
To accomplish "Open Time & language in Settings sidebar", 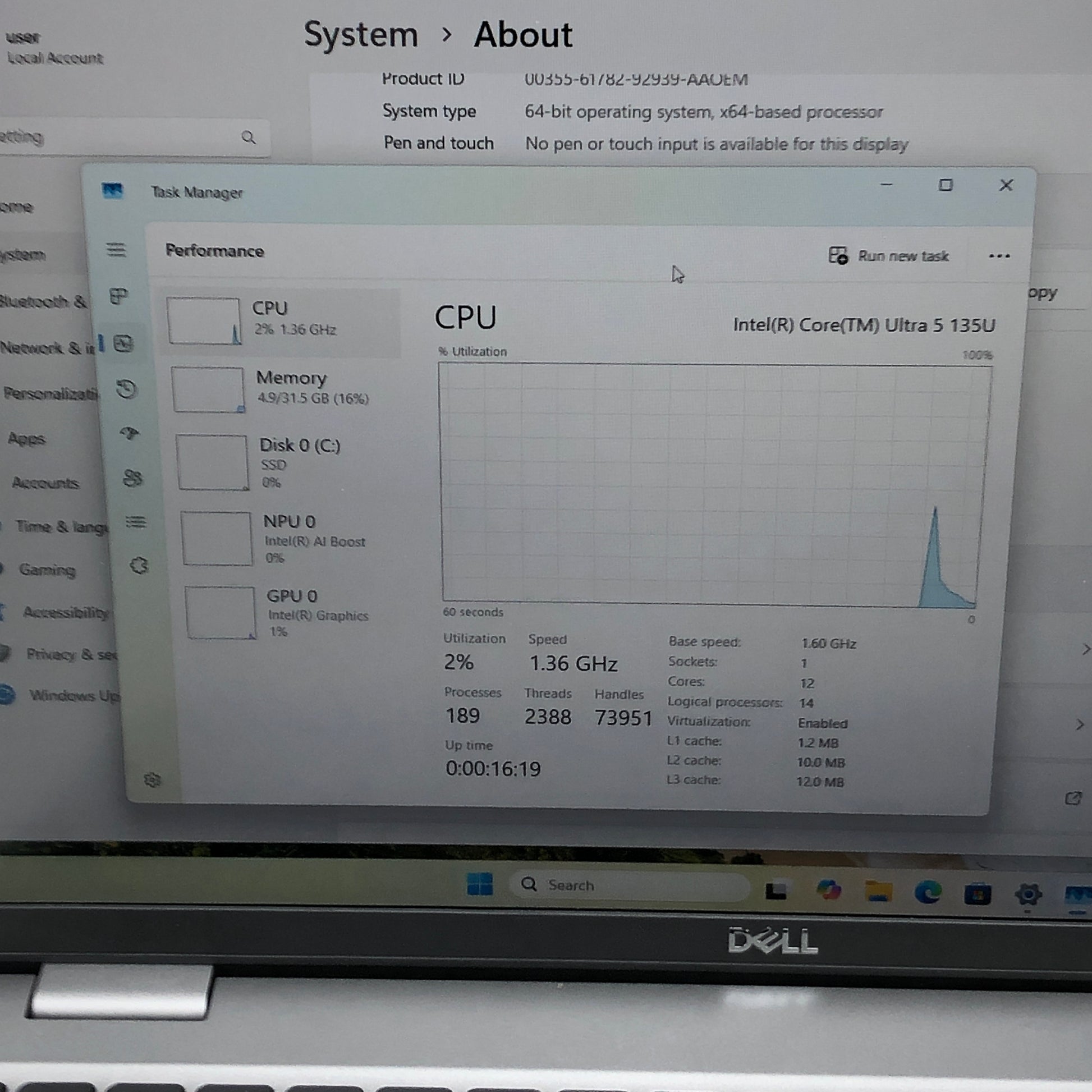I will pos(61,527).
